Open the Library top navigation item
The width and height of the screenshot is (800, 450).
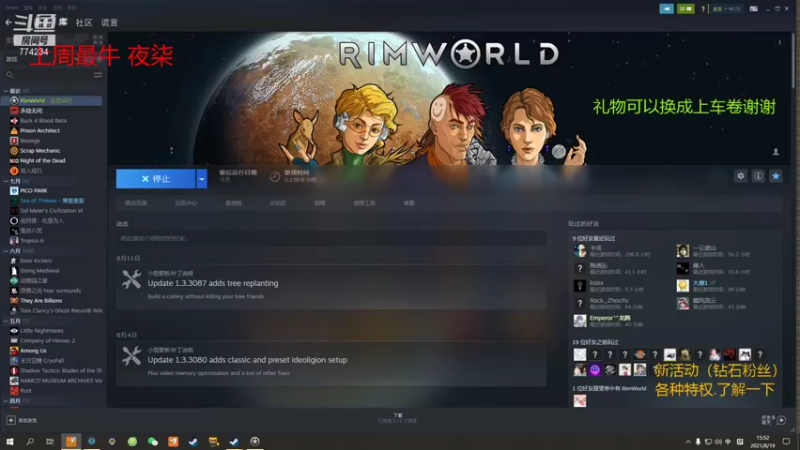tap(63, 22)
